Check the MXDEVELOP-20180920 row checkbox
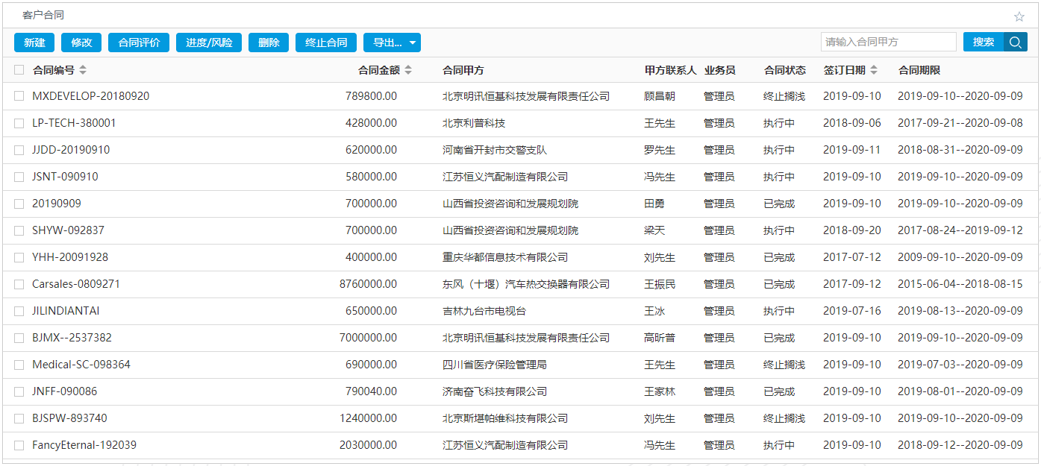The width and height of the screenshot is (1041, 466). pyautogui.click(x=19, y=96)
